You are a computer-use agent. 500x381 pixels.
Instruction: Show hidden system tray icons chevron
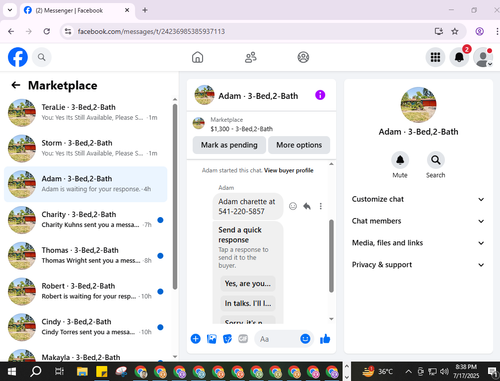click(408, 371)
